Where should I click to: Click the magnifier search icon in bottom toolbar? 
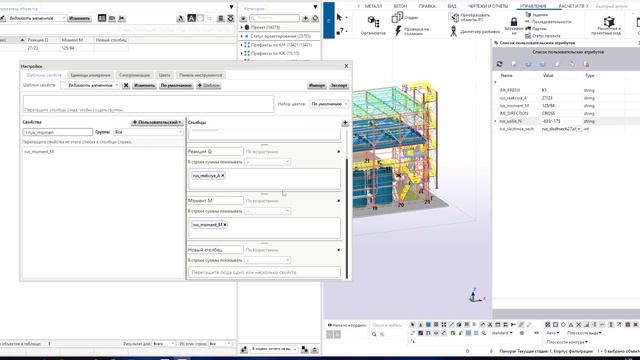(x=374, y=334)
